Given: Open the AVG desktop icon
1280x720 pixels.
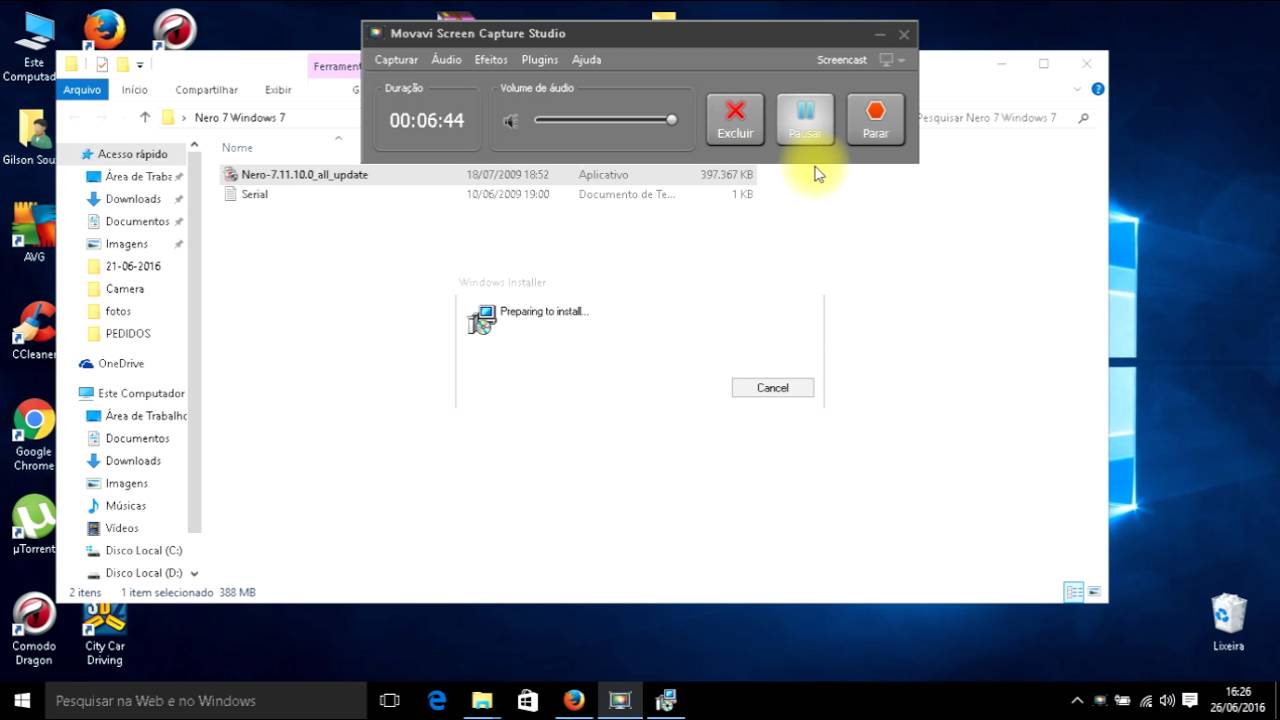Looking at the screenshot, I should point(34,232).
